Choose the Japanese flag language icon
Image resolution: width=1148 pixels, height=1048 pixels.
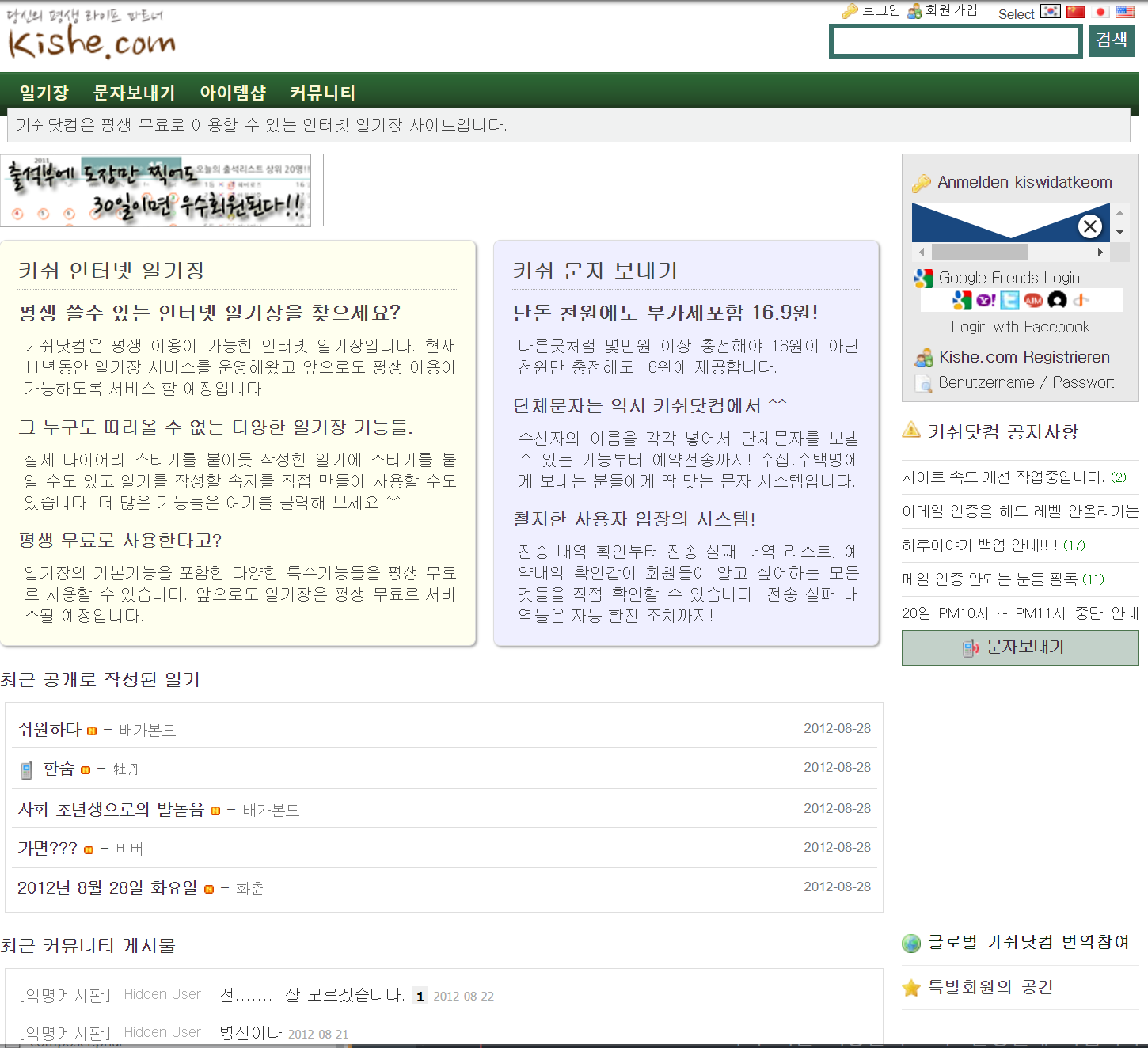pos(1100,12)
